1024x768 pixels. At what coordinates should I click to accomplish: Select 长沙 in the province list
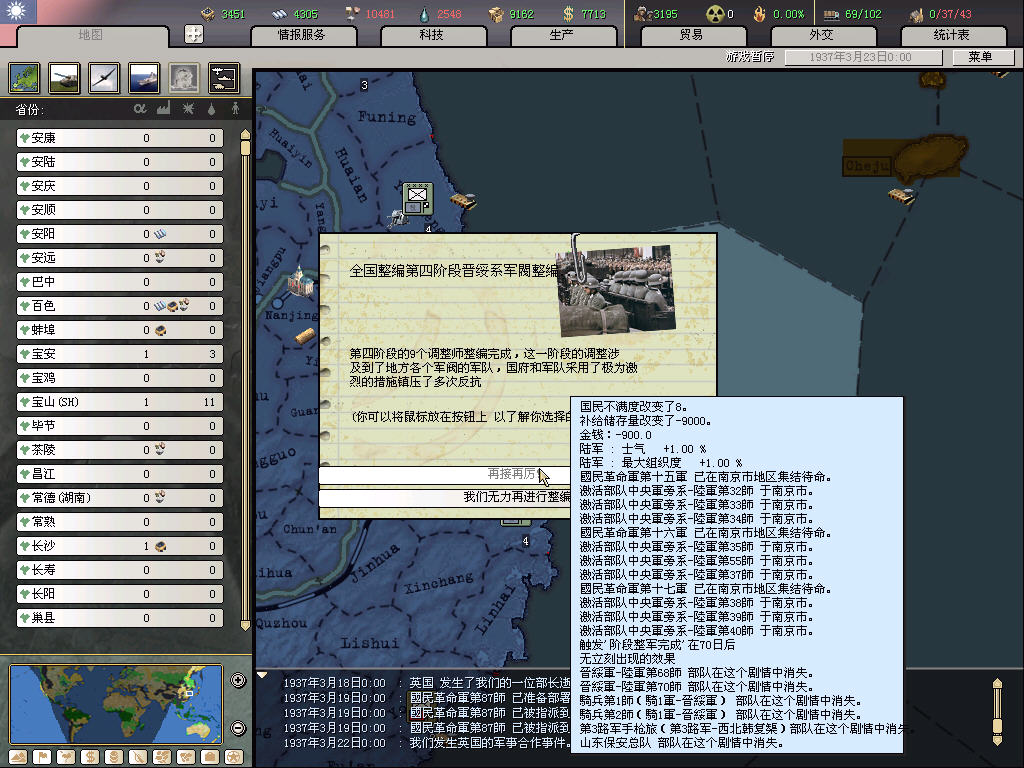[118, 546]
